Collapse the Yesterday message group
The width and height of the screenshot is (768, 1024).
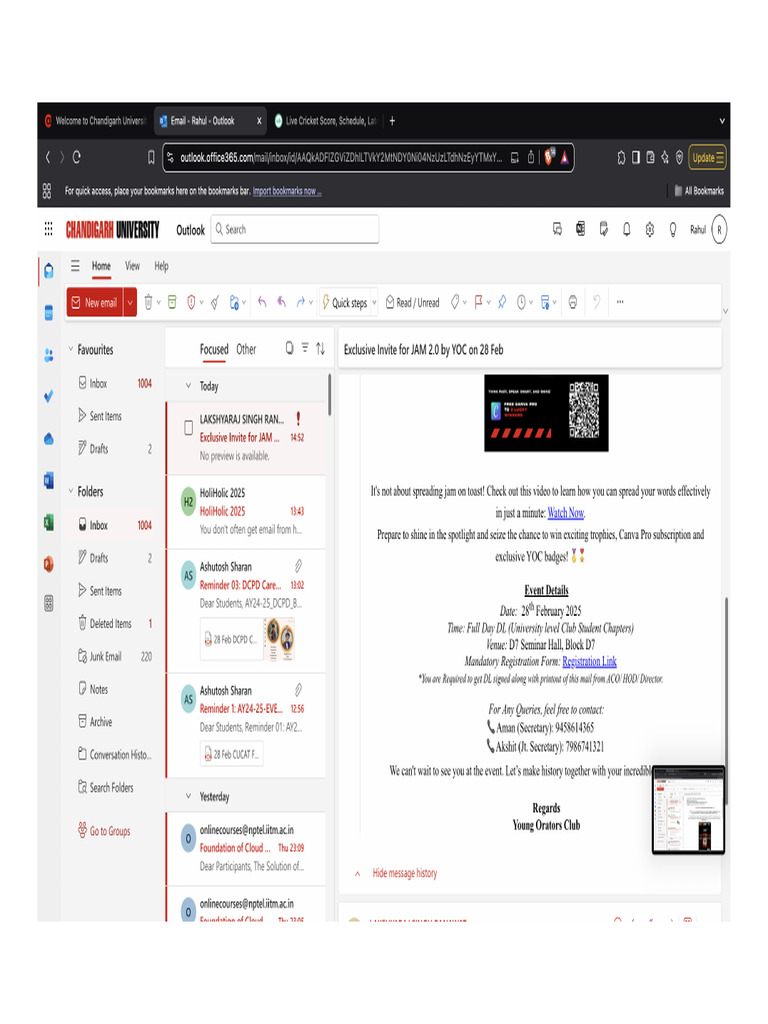coord(188,796)
